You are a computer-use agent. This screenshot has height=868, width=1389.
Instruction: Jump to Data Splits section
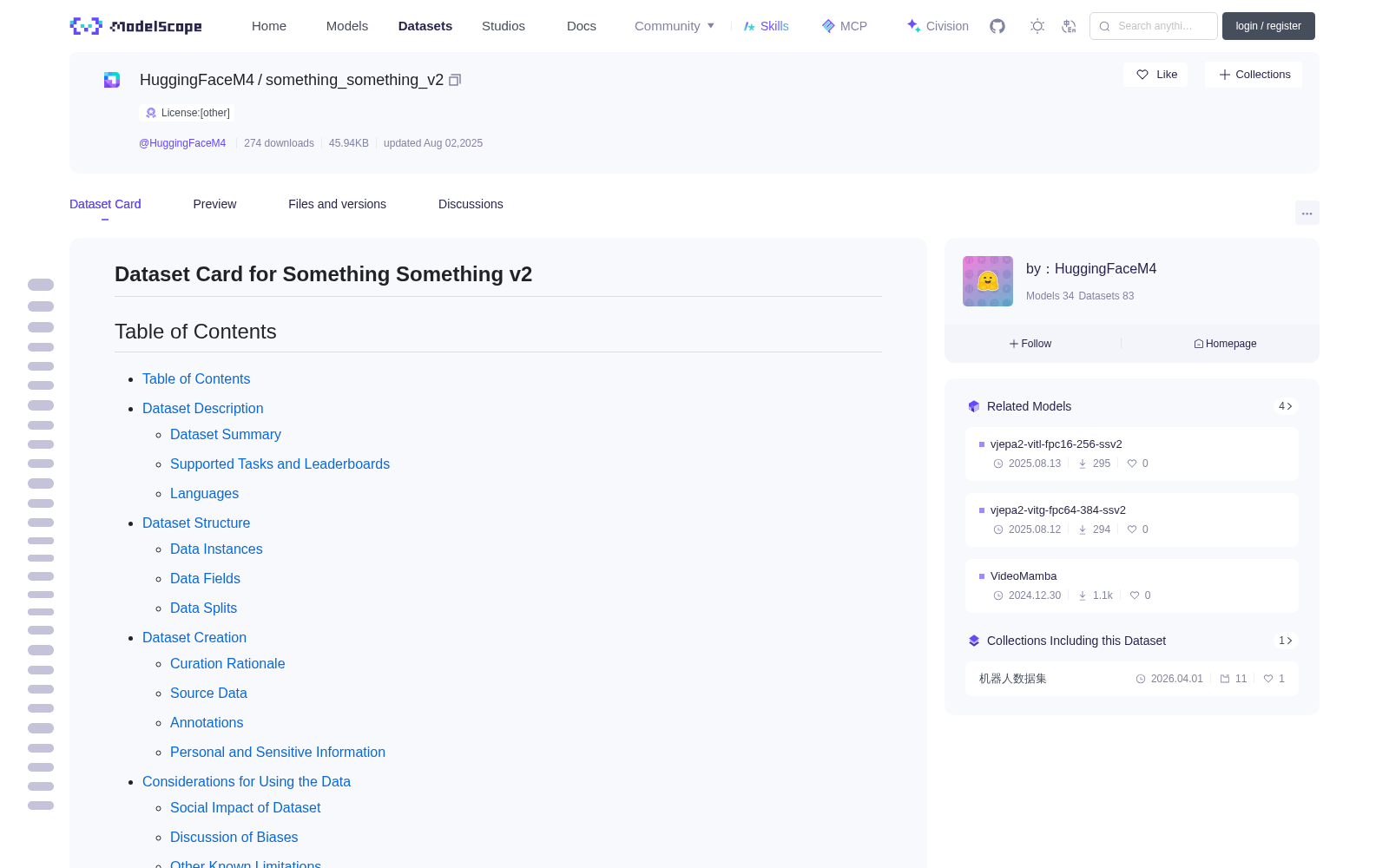coord(203,608)
